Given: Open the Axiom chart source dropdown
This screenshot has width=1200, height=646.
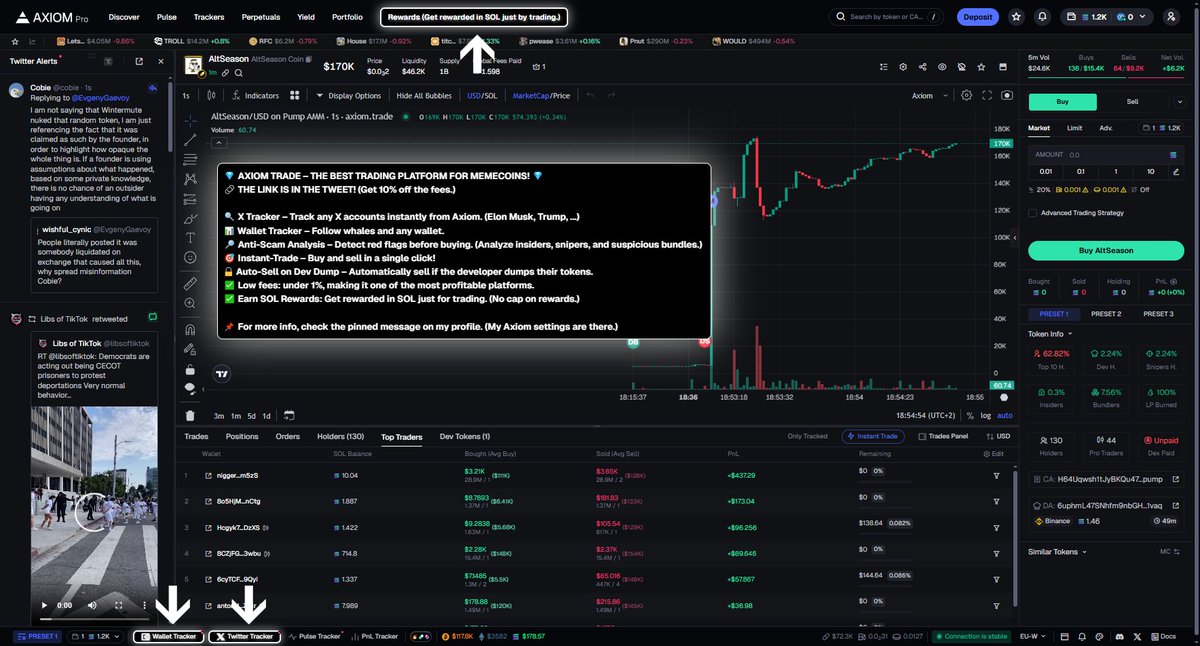Looking at the screenshot, I should (927, 96).
